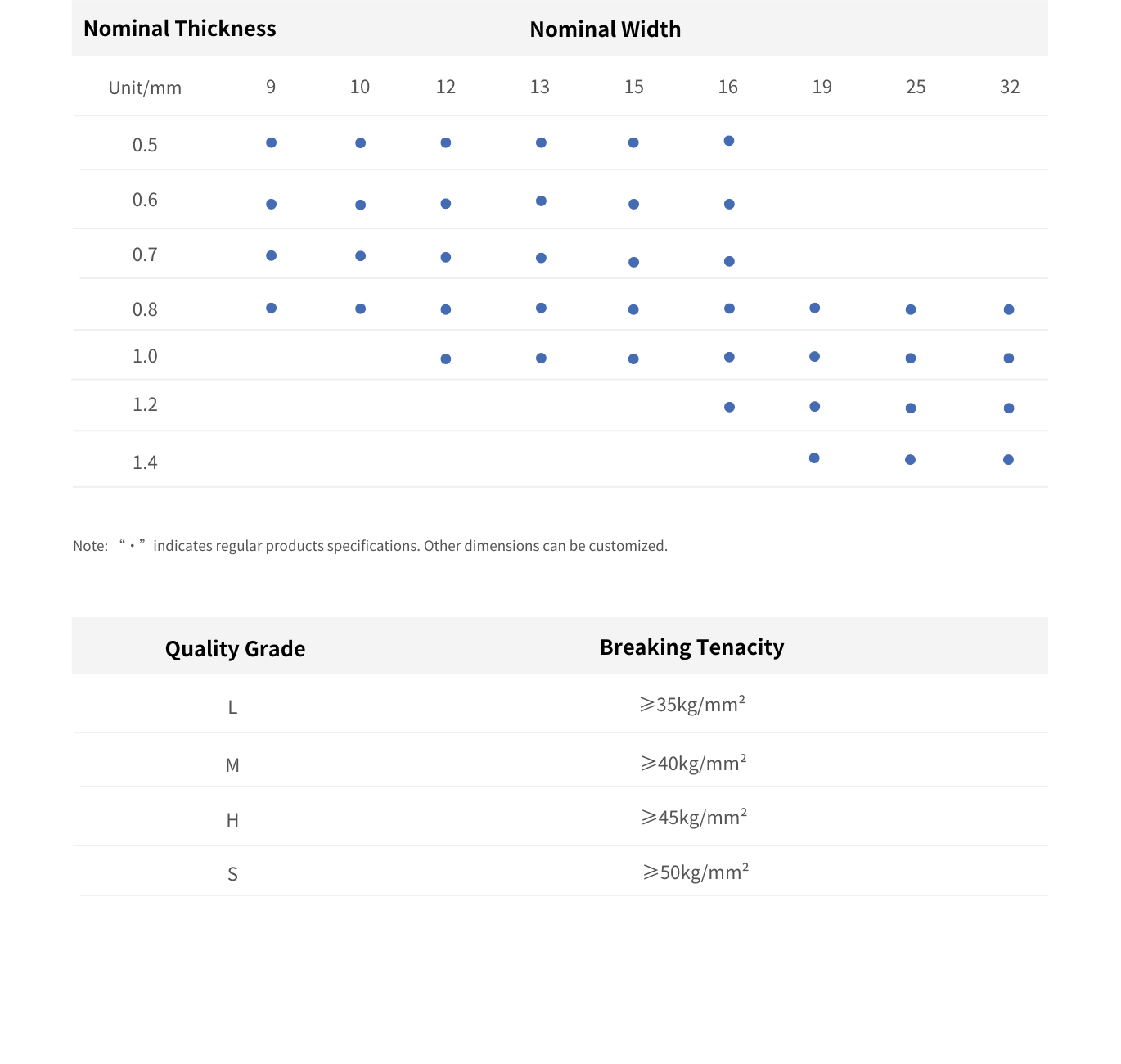The width and height of the screenshot is (1121, 1064).
Task: Click the dot for 0.5 thickness, 15 width
Action: (633, 142)
